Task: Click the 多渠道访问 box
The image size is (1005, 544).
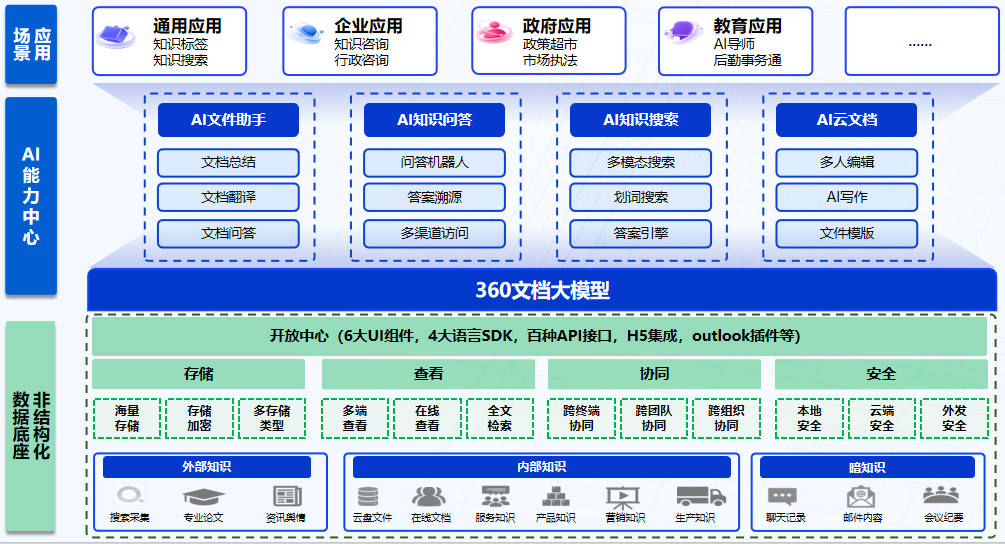Action: click(435, 233)
